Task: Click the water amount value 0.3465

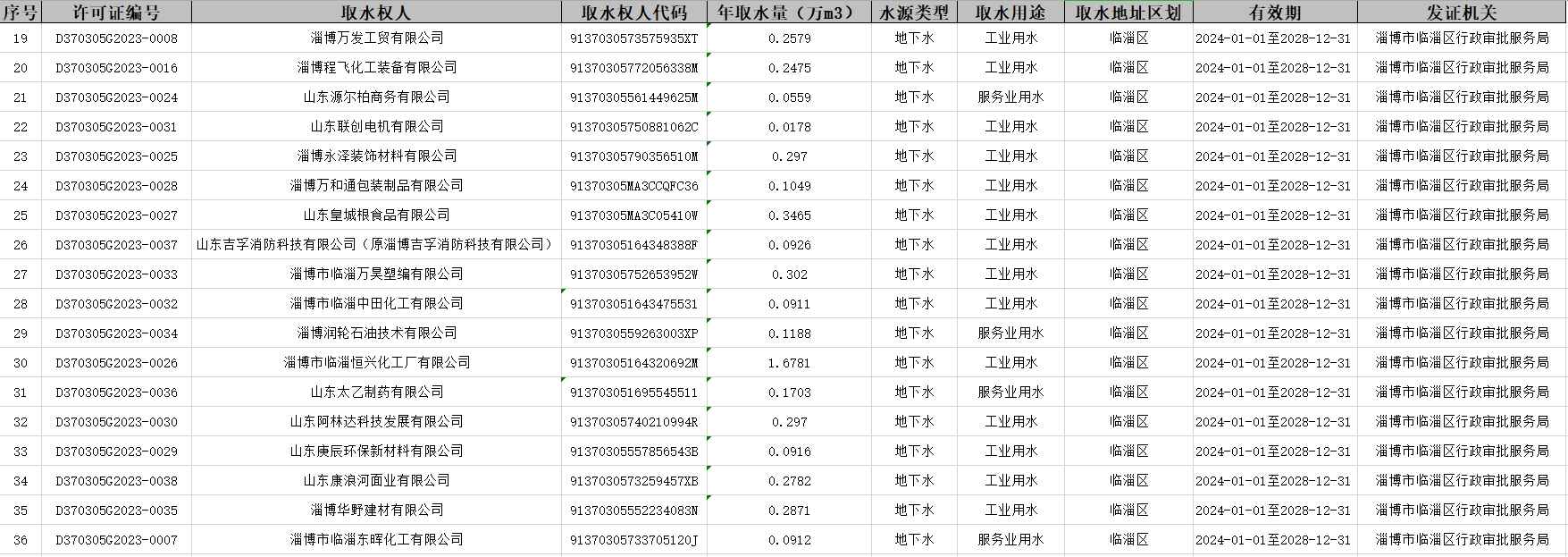Action: (789, 215)
